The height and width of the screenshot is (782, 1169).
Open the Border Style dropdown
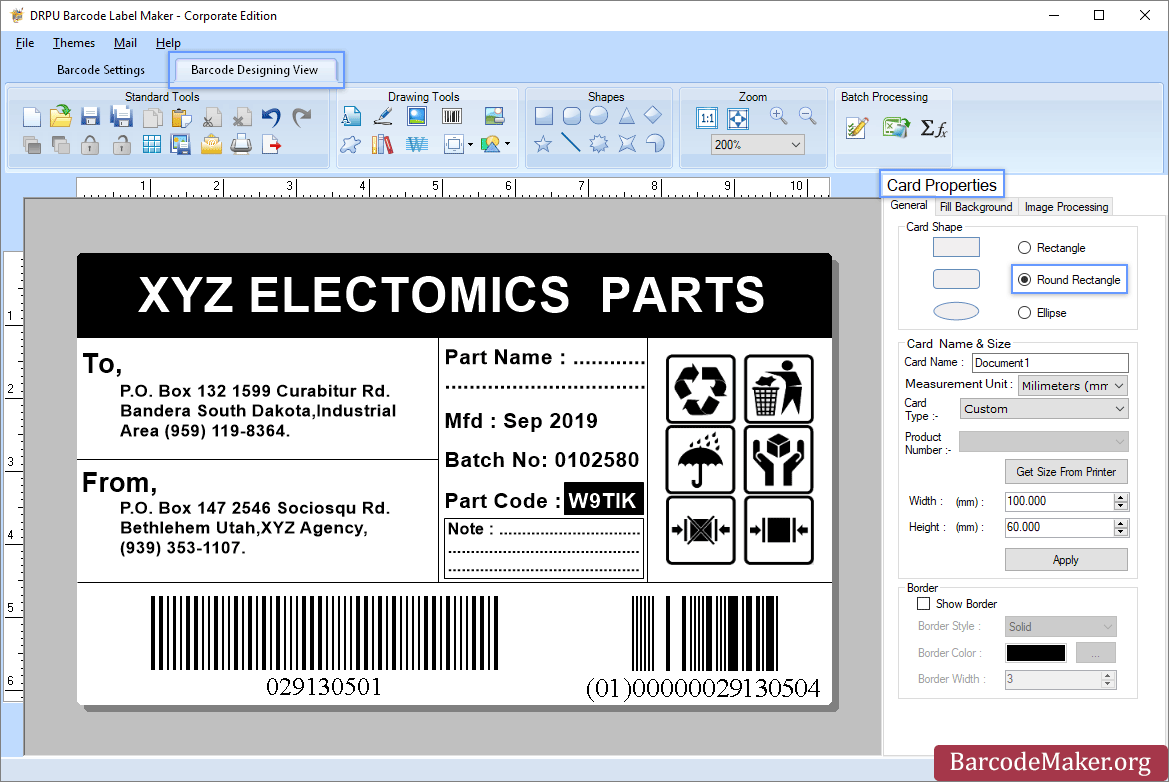pos(1060,626)
